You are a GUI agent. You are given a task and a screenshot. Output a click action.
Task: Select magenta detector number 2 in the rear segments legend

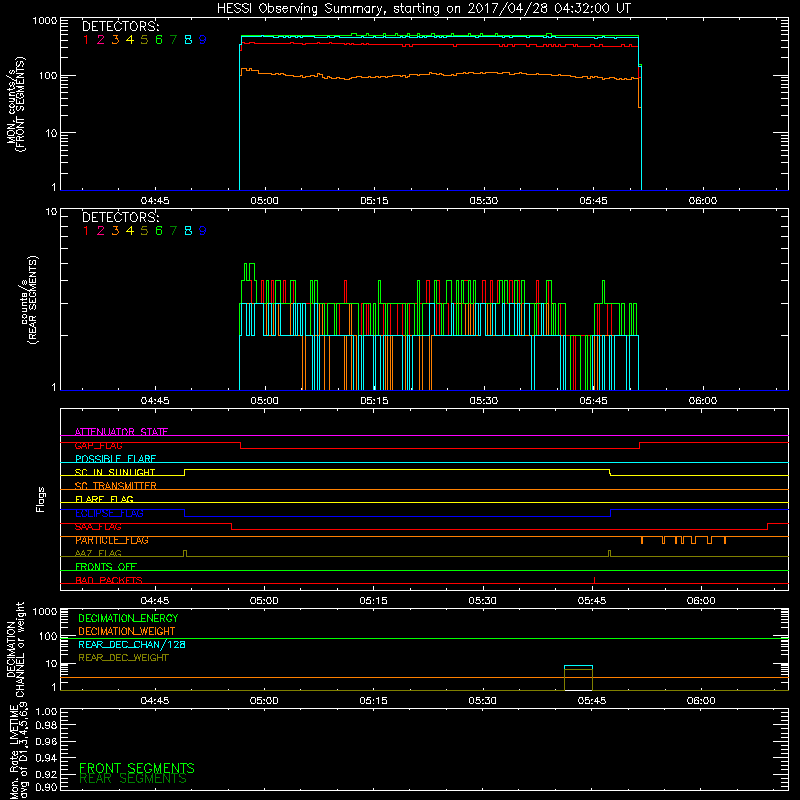coord(101,231)
